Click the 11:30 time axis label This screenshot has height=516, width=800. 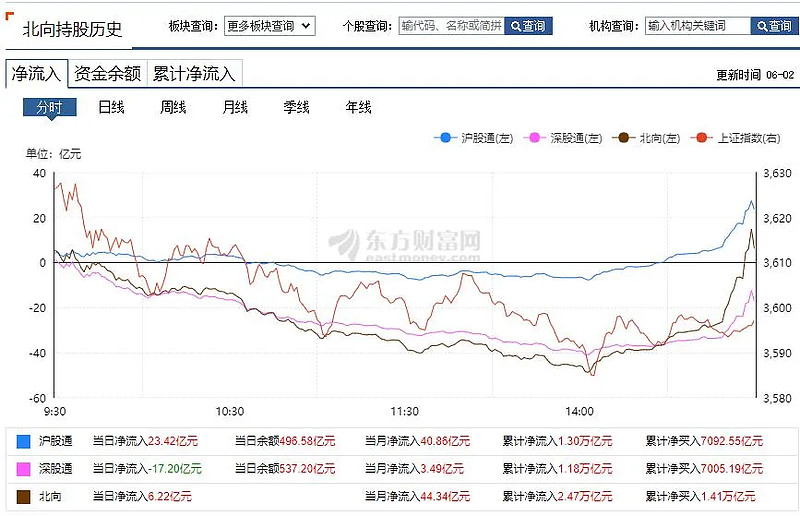405,411
